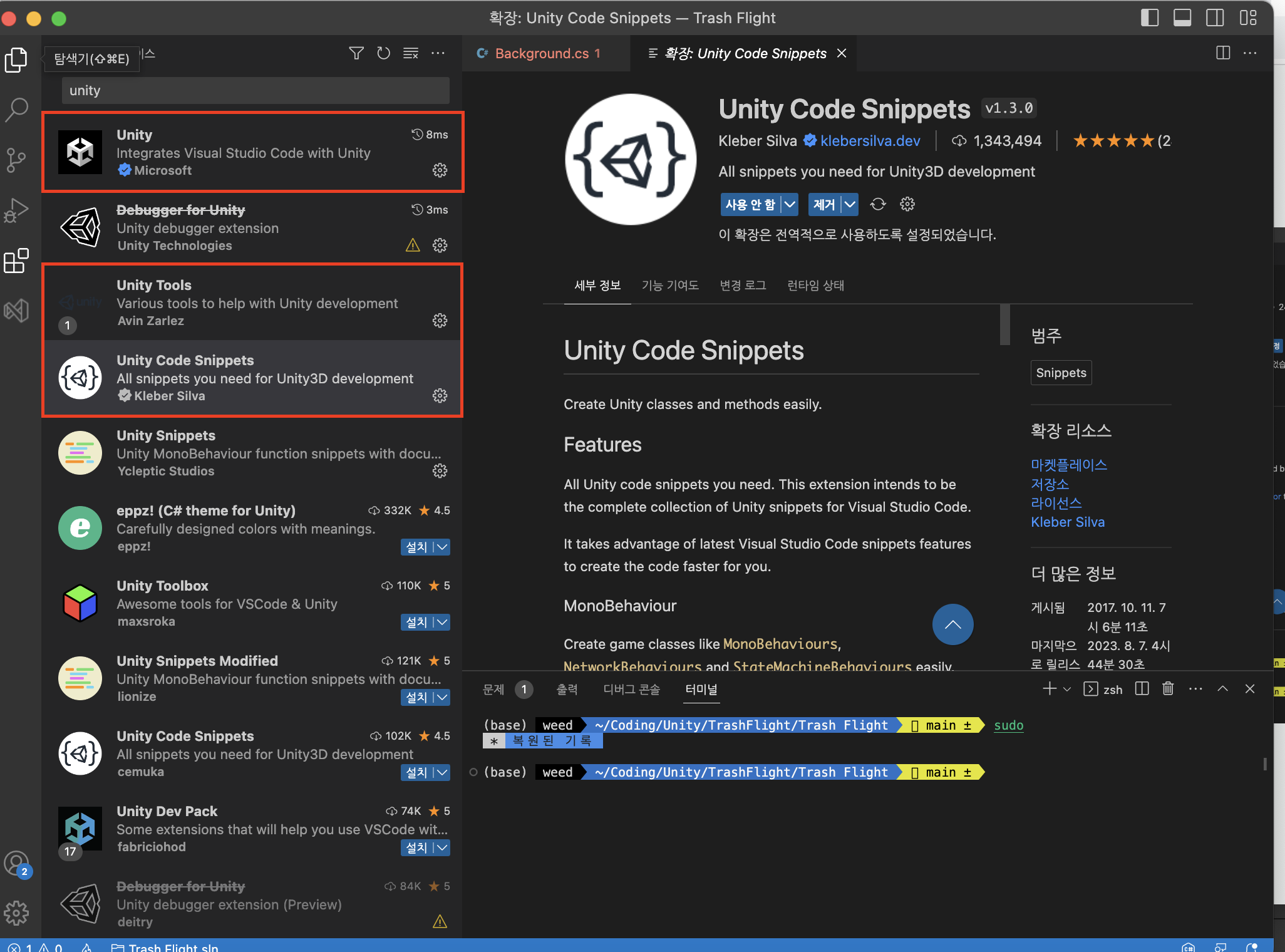Select the Unity Toolbox extension entry
Image resolution: width=1285 pixels, height=952 pixels.
[x=252, y=603]
